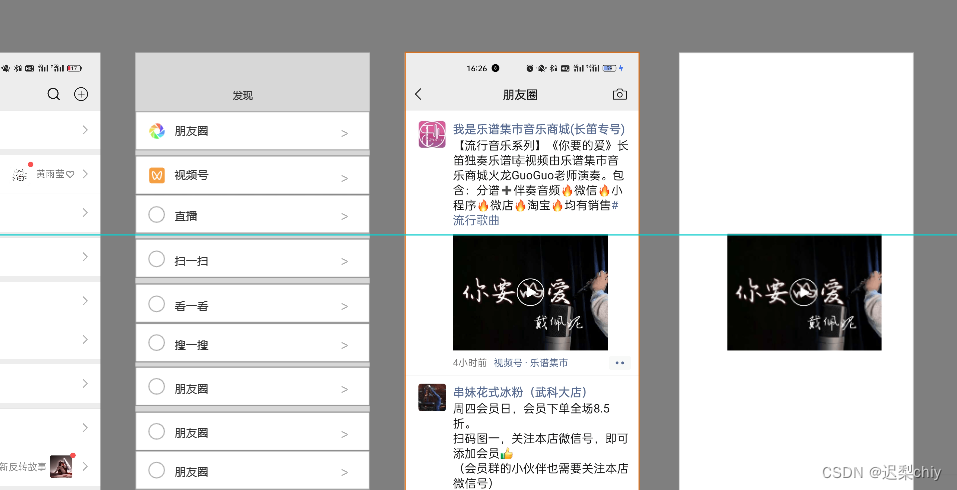This screenshot has width=957, height=490.
Task: Go back using the arrow in 朋友圈 header
Action: pyautogui.click(x=418, y=94)
